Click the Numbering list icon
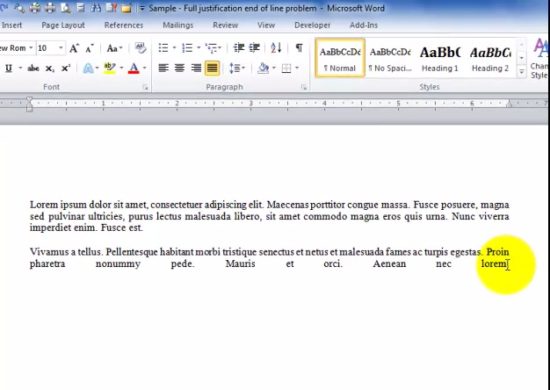The image size is (550, 390). point(187,48)
